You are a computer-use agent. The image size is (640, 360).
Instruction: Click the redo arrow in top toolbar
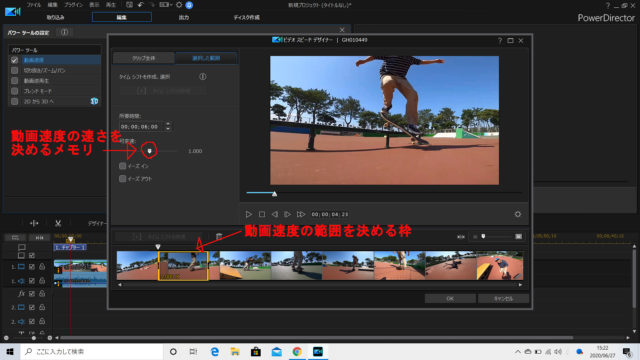click(x=152, y=5)
